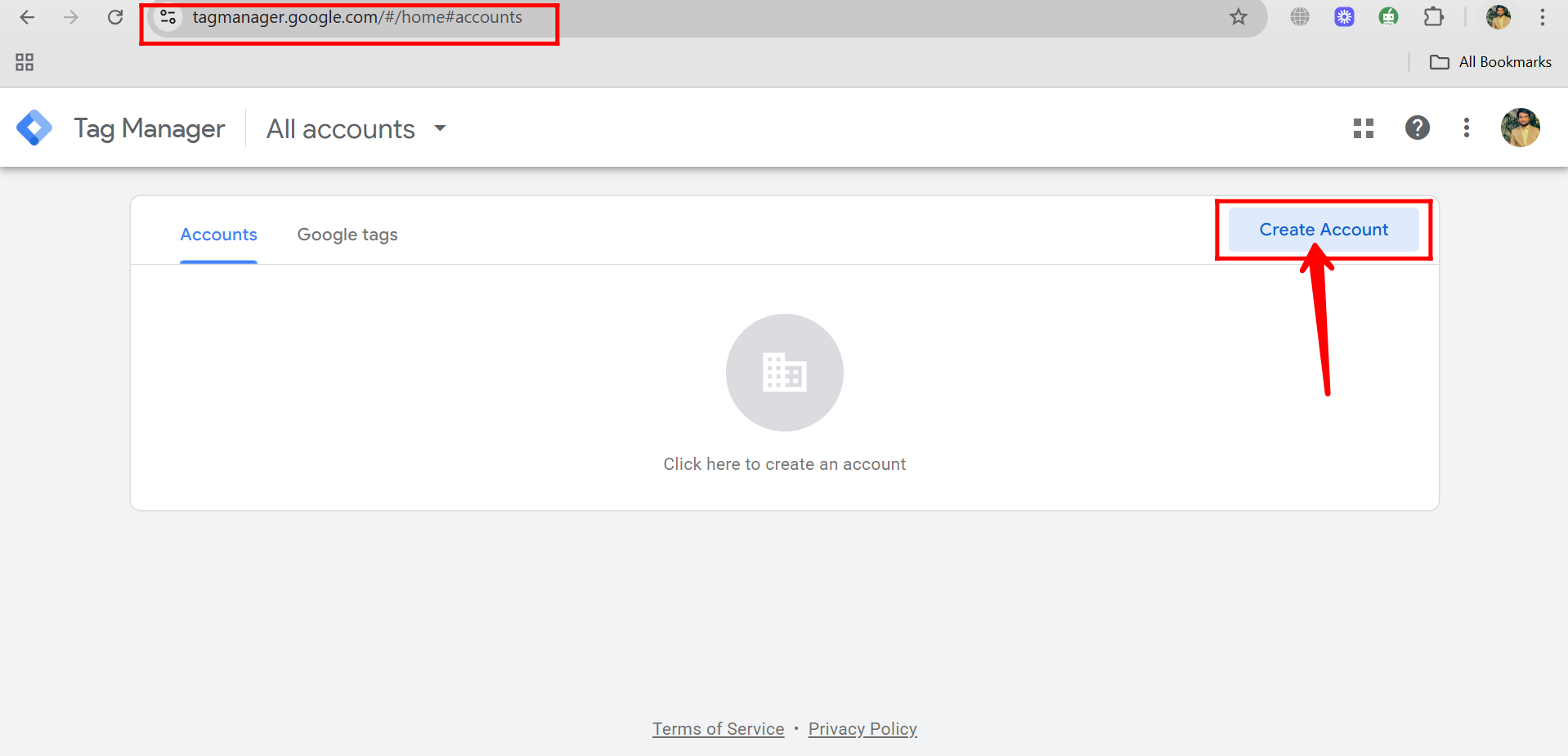Click the Create Account button
Screen dimensions: 1568x756
[x=1324, y=230]
